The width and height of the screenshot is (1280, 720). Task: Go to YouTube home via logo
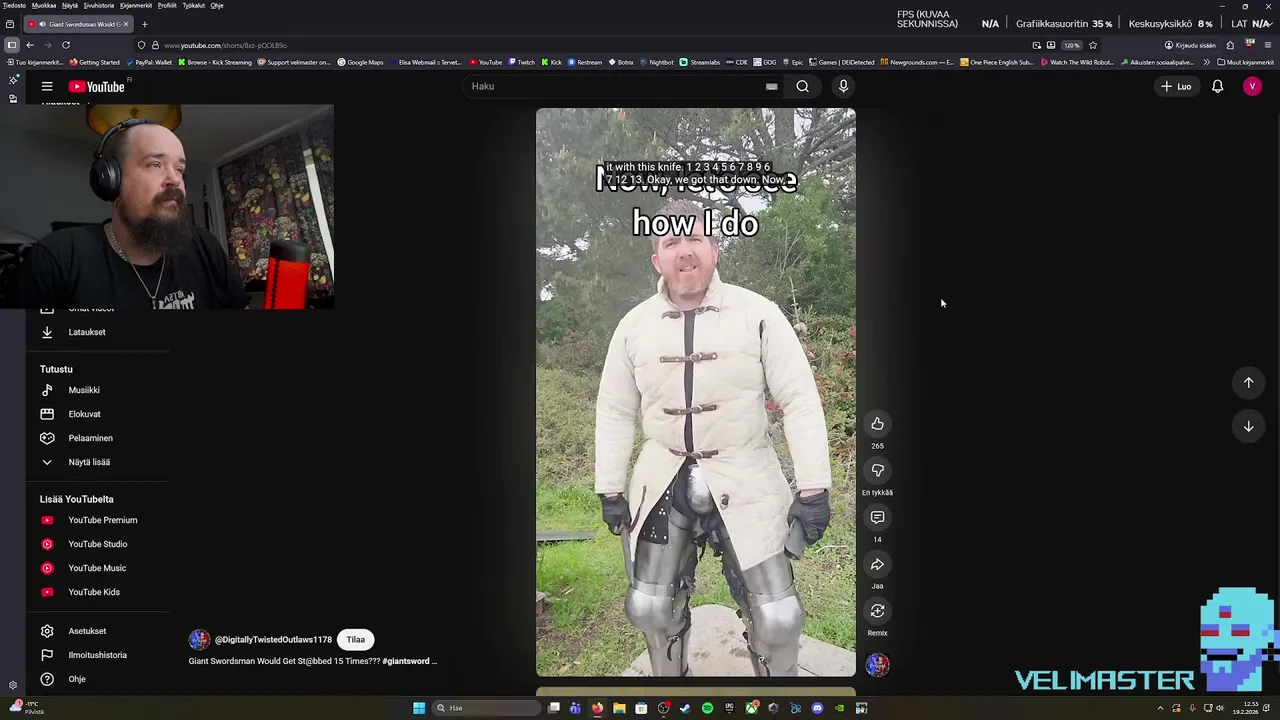[x=97, y=87]
